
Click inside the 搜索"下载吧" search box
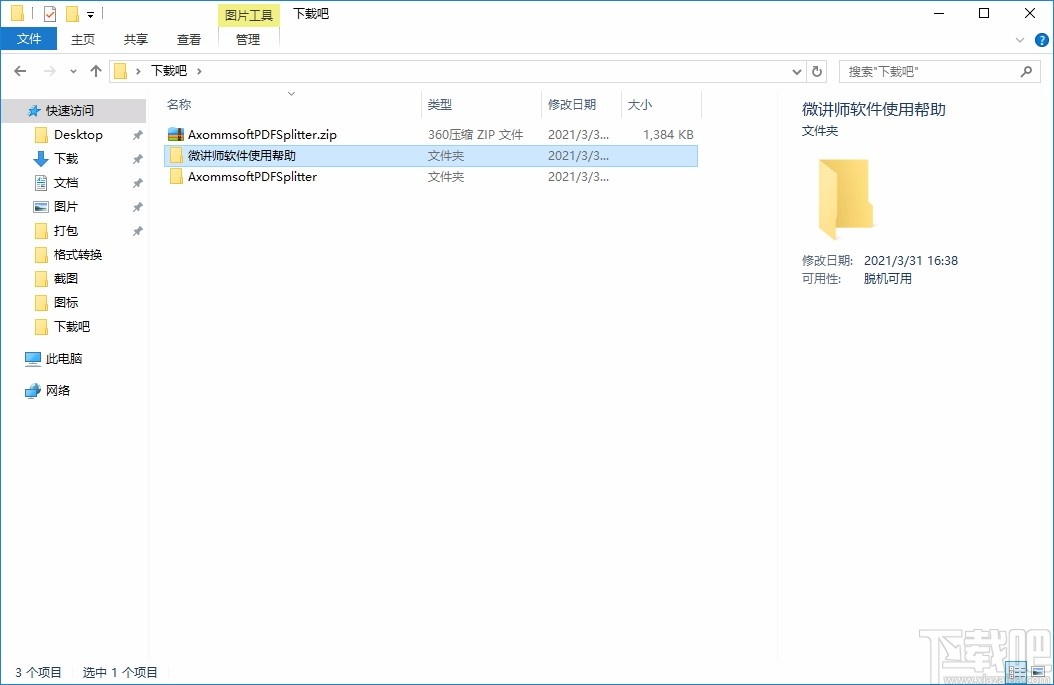(x=930, y=70)
